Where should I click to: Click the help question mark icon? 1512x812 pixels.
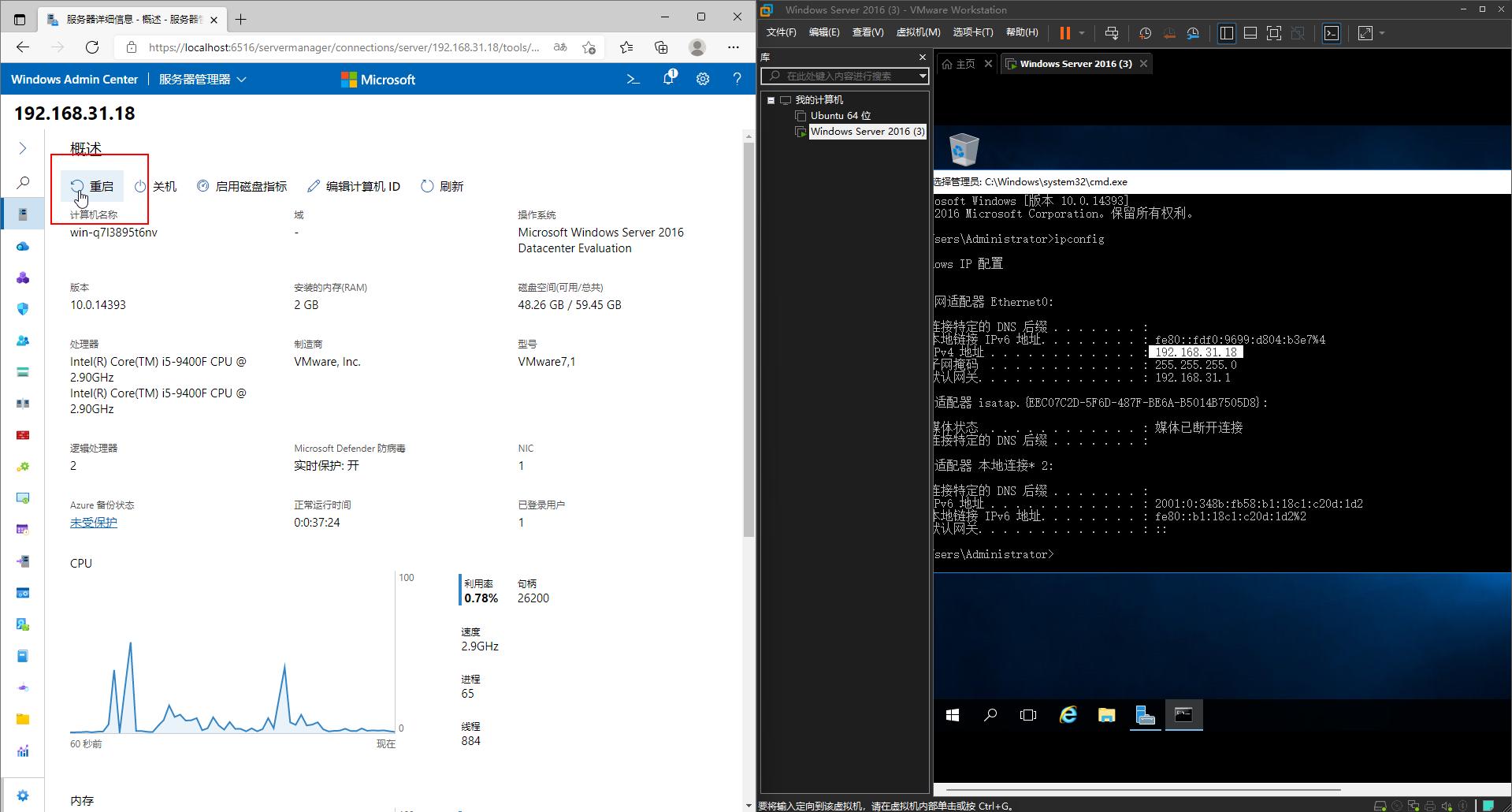point(737,79)
